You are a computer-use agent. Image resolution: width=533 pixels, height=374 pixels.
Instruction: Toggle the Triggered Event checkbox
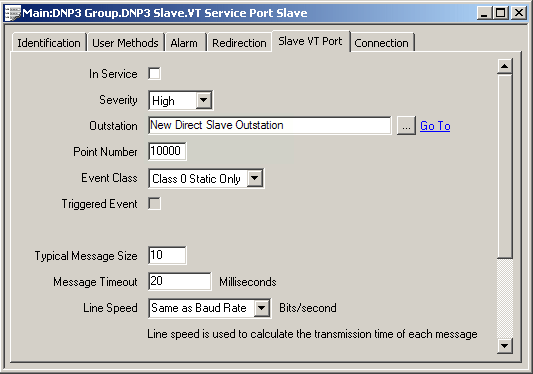(154, 204)
